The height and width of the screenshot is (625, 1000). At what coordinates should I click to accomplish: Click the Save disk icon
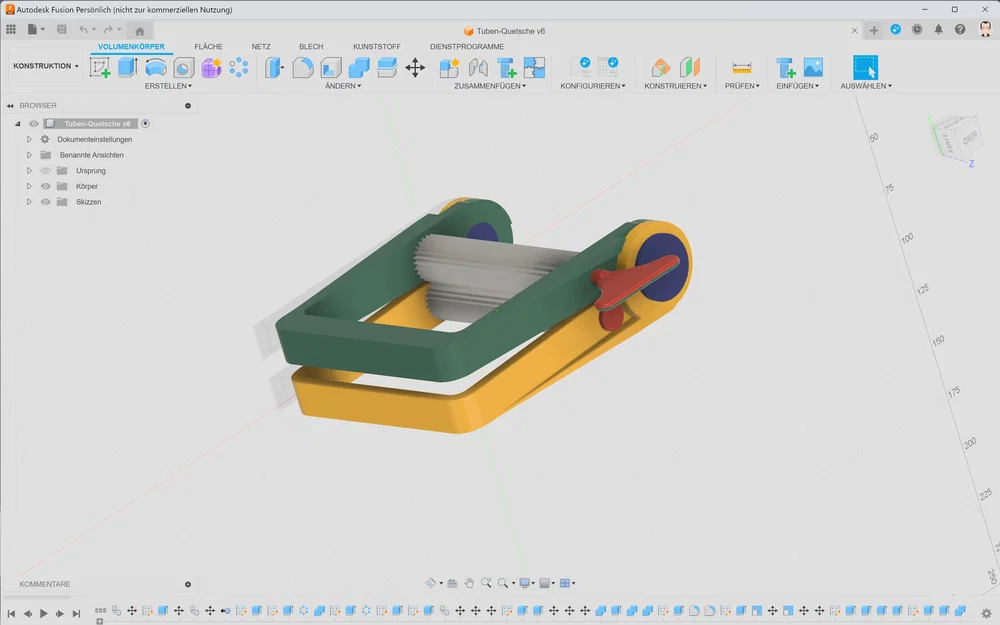(x=62, y=29)
